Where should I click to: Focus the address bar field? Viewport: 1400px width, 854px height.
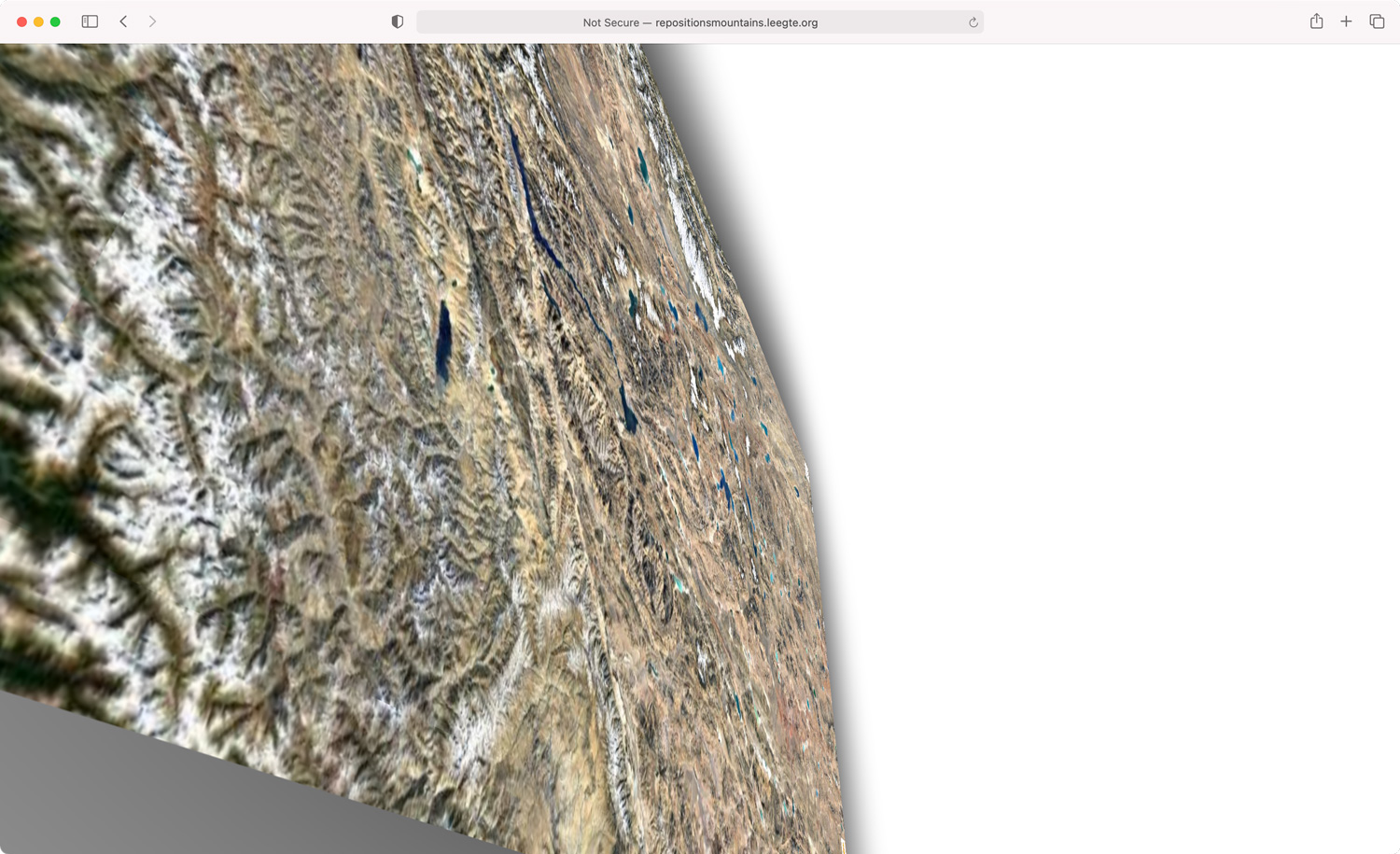pyautogui.click(x=887, y=22)
